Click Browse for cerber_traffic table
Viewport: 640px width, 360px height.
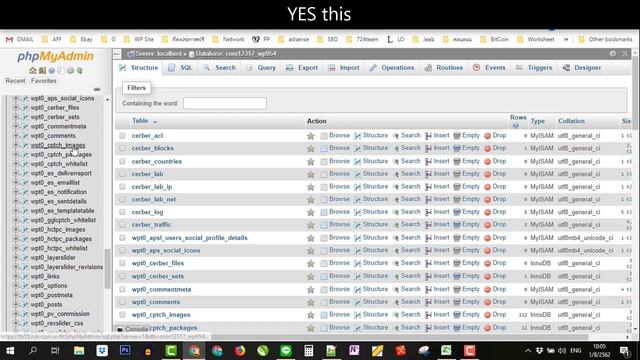point(335,224)
